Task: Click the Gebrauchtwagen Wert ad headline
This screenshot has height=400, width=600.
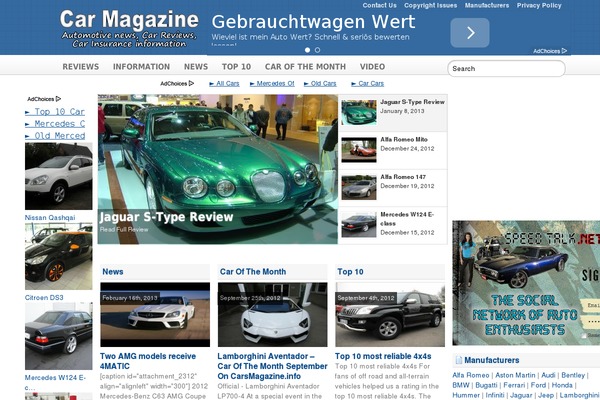Action: click(x=313, y=21)
